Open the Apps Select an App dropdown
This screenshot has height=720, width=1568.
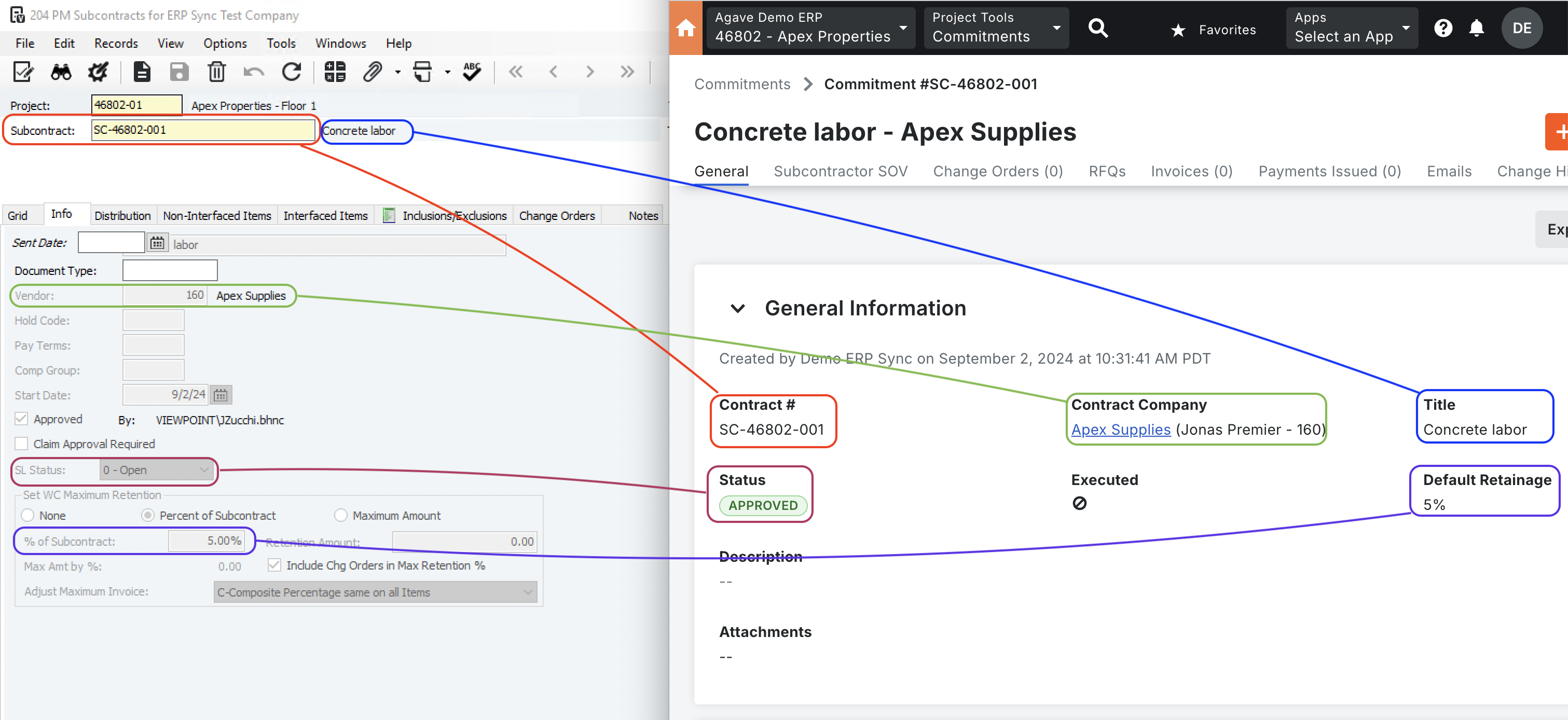point(1352,28)
